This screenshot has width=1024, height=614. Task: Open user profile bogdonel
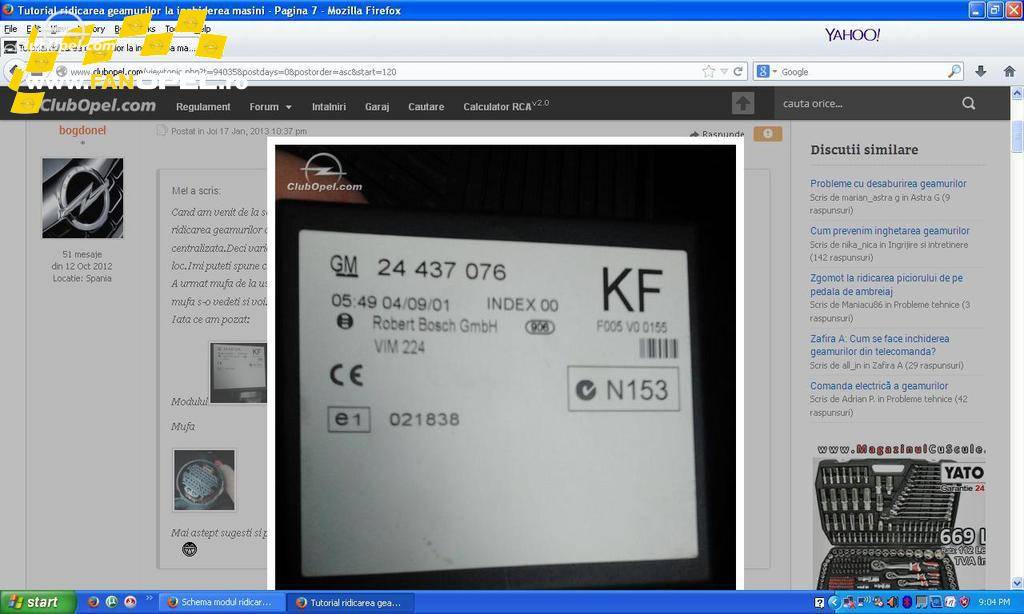coord(82,130)
